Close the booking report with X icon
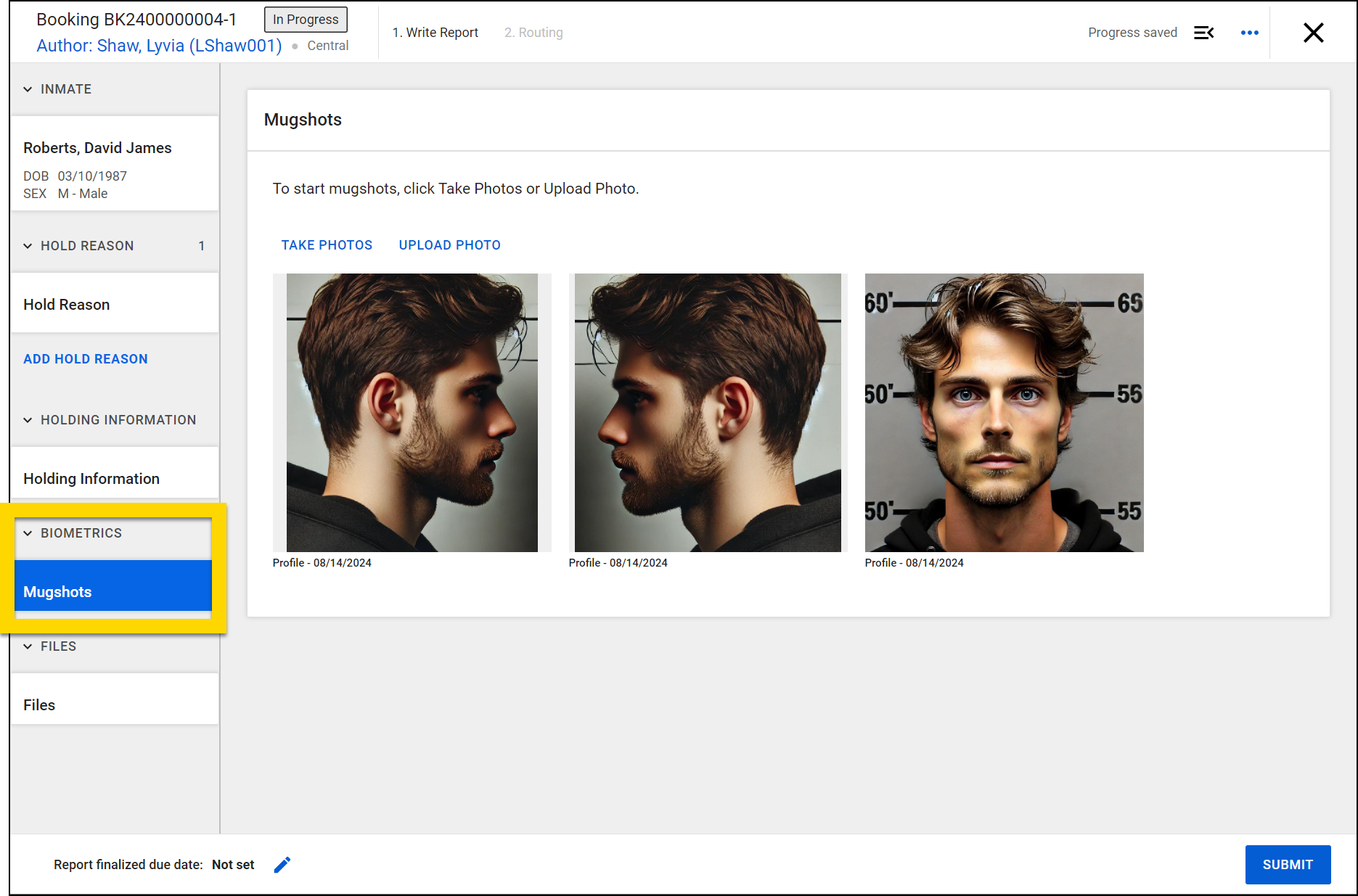Screen dimensions: 1358x896 tap(1313, 33)
